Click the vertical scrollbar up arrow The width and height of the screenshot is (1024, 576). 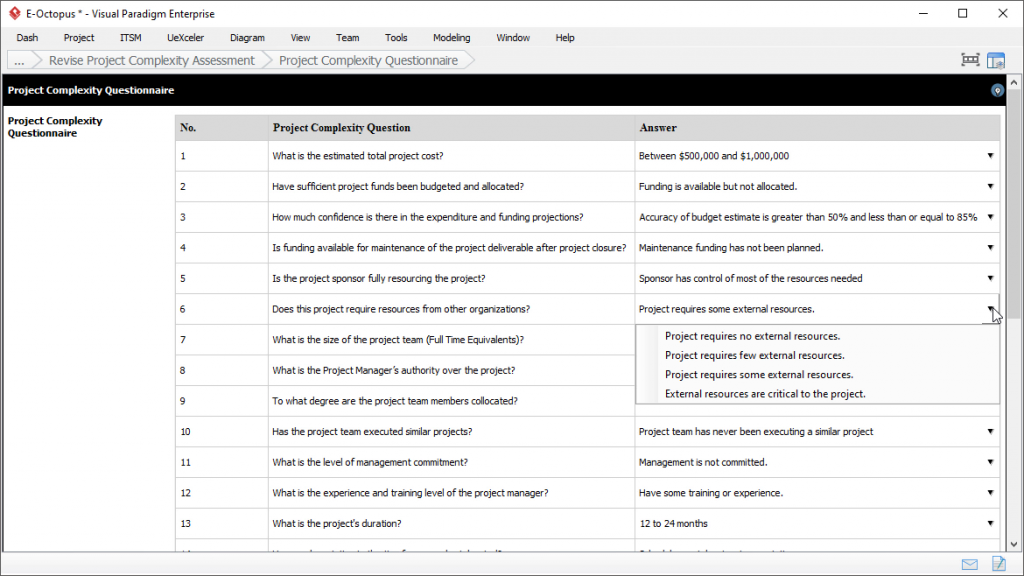click(1015, 82)
